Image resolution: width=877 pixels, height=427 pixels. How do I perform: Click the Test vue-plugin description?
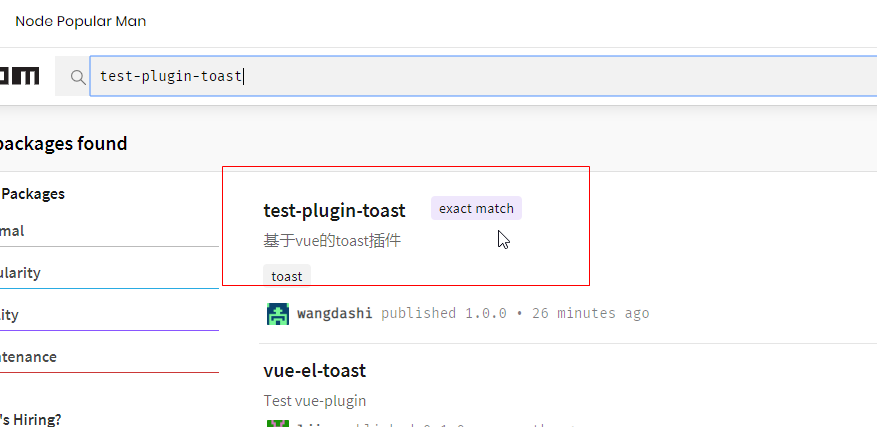point(315,401)
